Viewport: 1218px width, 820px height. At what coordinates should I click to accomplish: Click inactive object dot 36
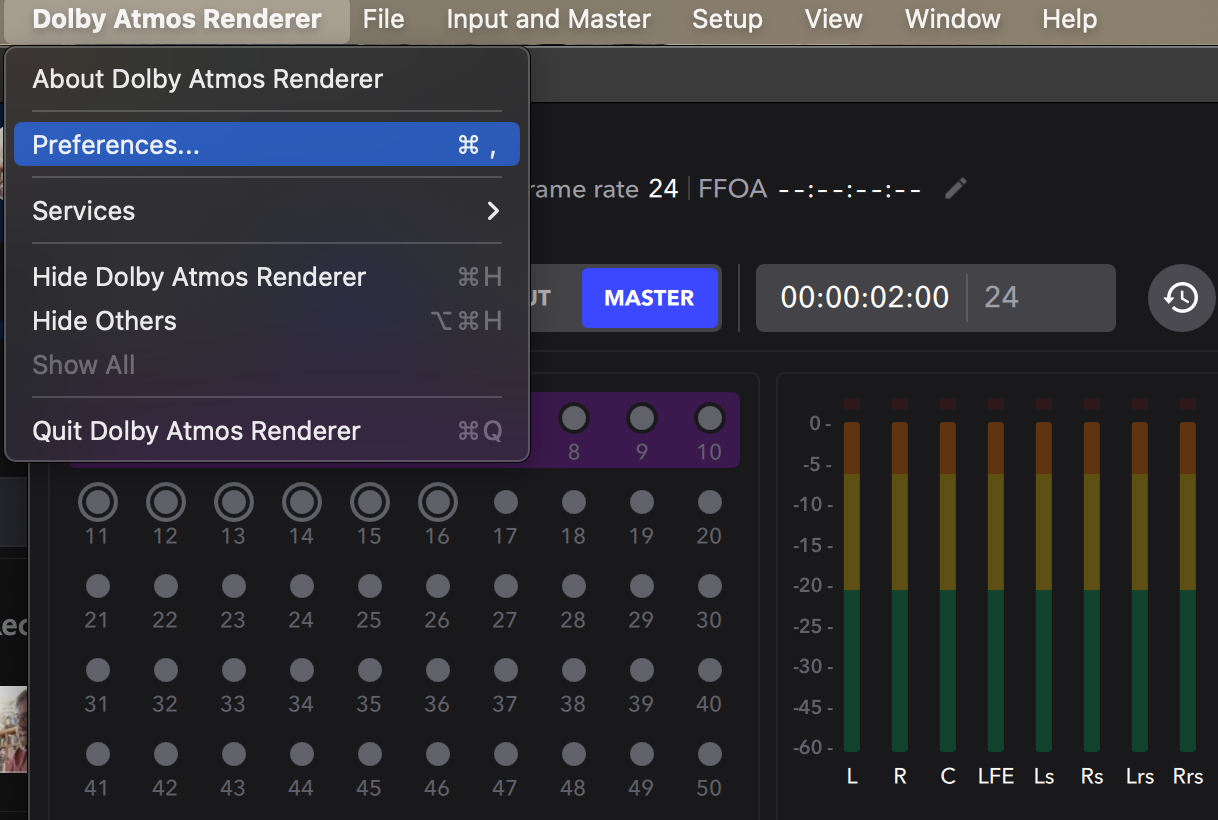pyautogui.click(x=437, y=670)
